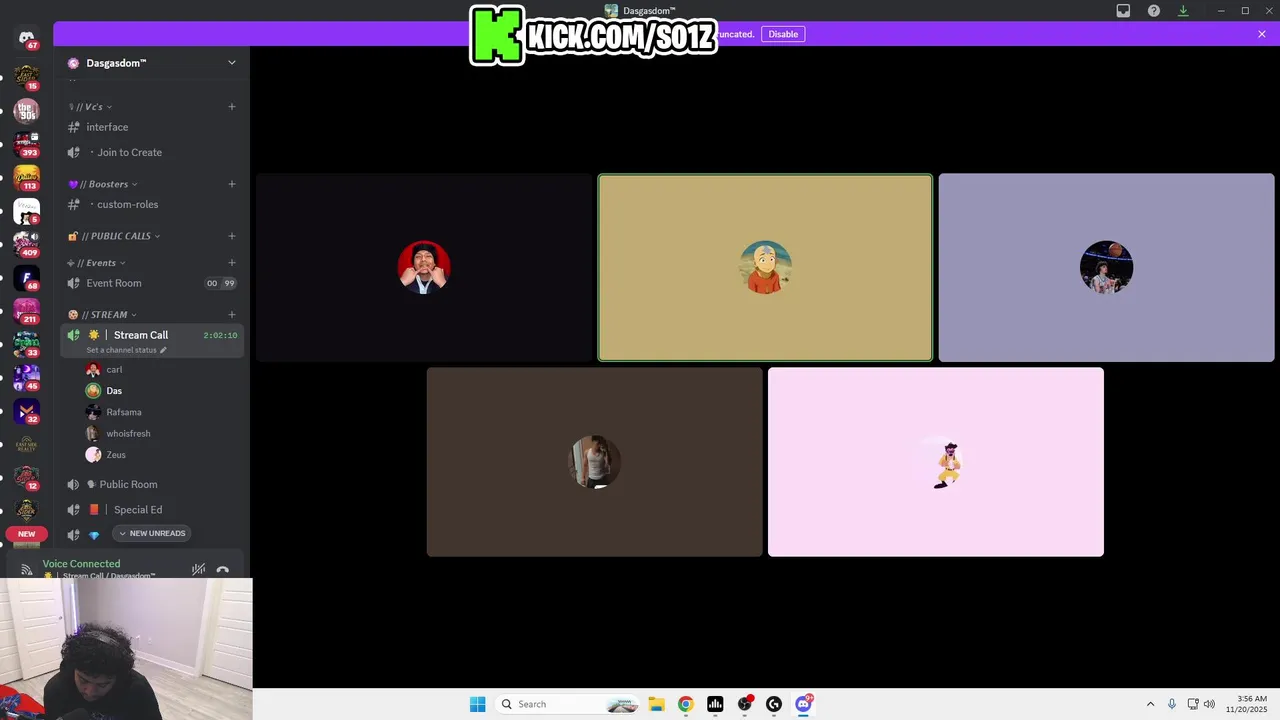Open the server icon with 45 badge
This screenshot has width=1280, height=720.
[x=27, y=378]
